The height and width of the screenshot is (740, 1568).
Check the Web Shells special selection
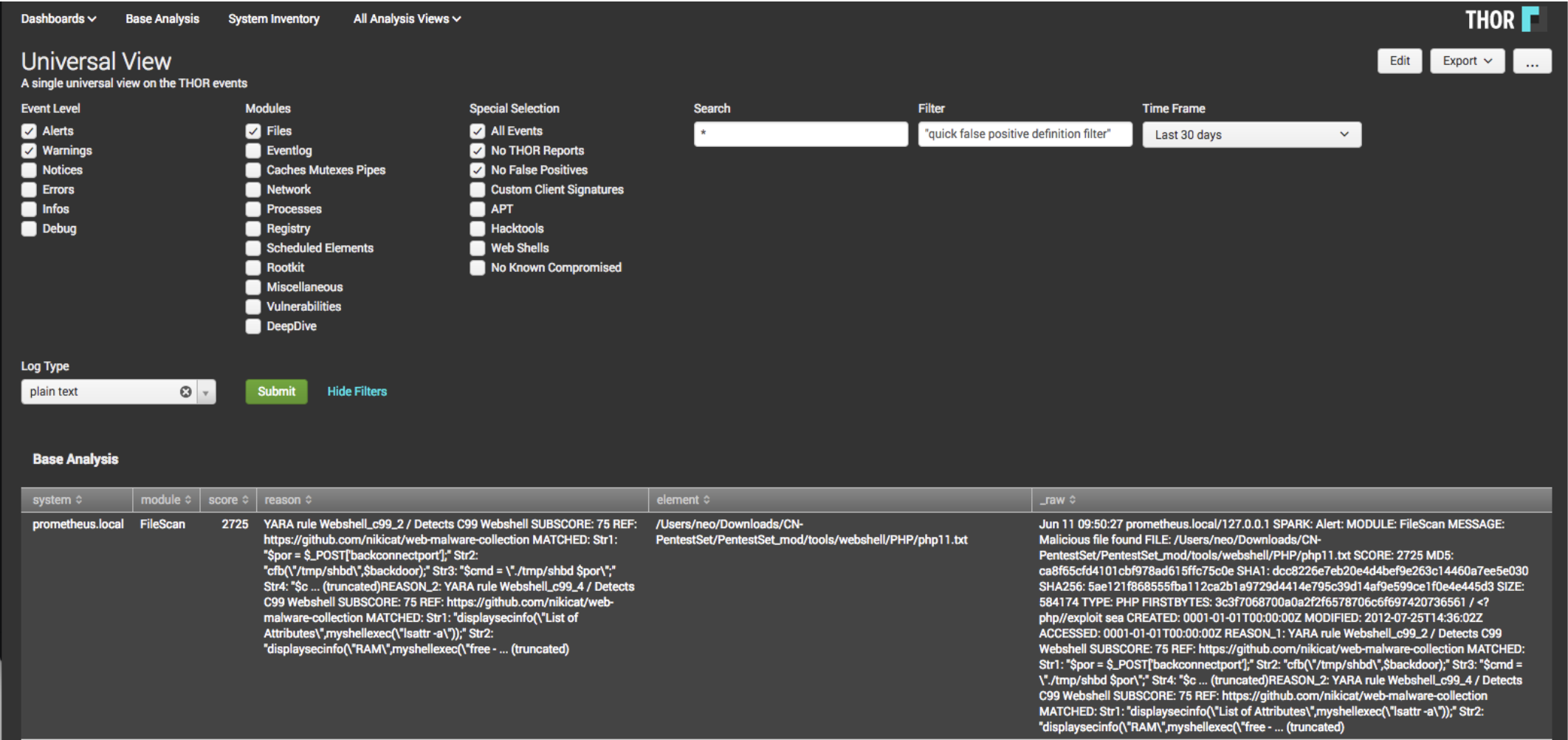pos(478,248)
